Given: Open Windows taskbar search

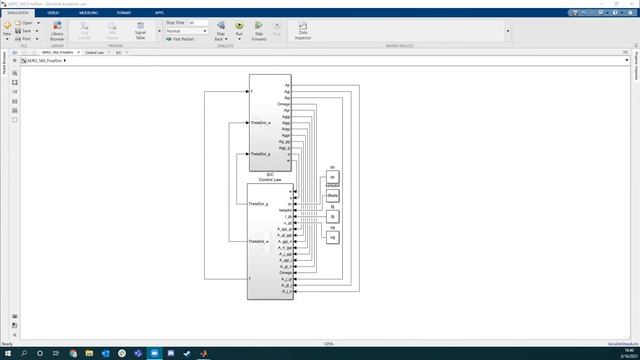Looking at the screenshot, I should pyautogui.click(x=24, y=353).
